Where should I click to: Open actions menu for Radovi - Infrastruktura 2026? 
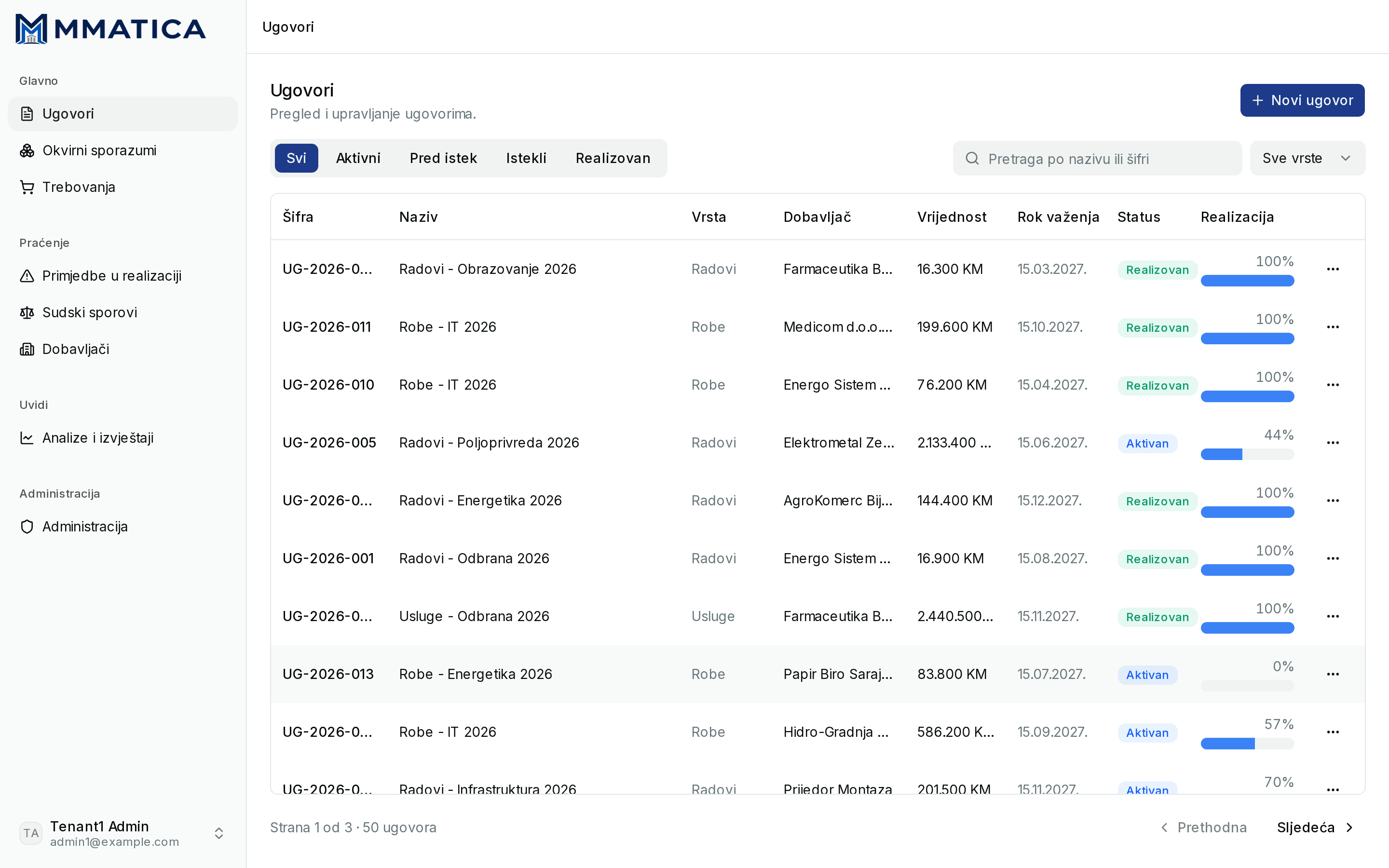(1333, 789)
